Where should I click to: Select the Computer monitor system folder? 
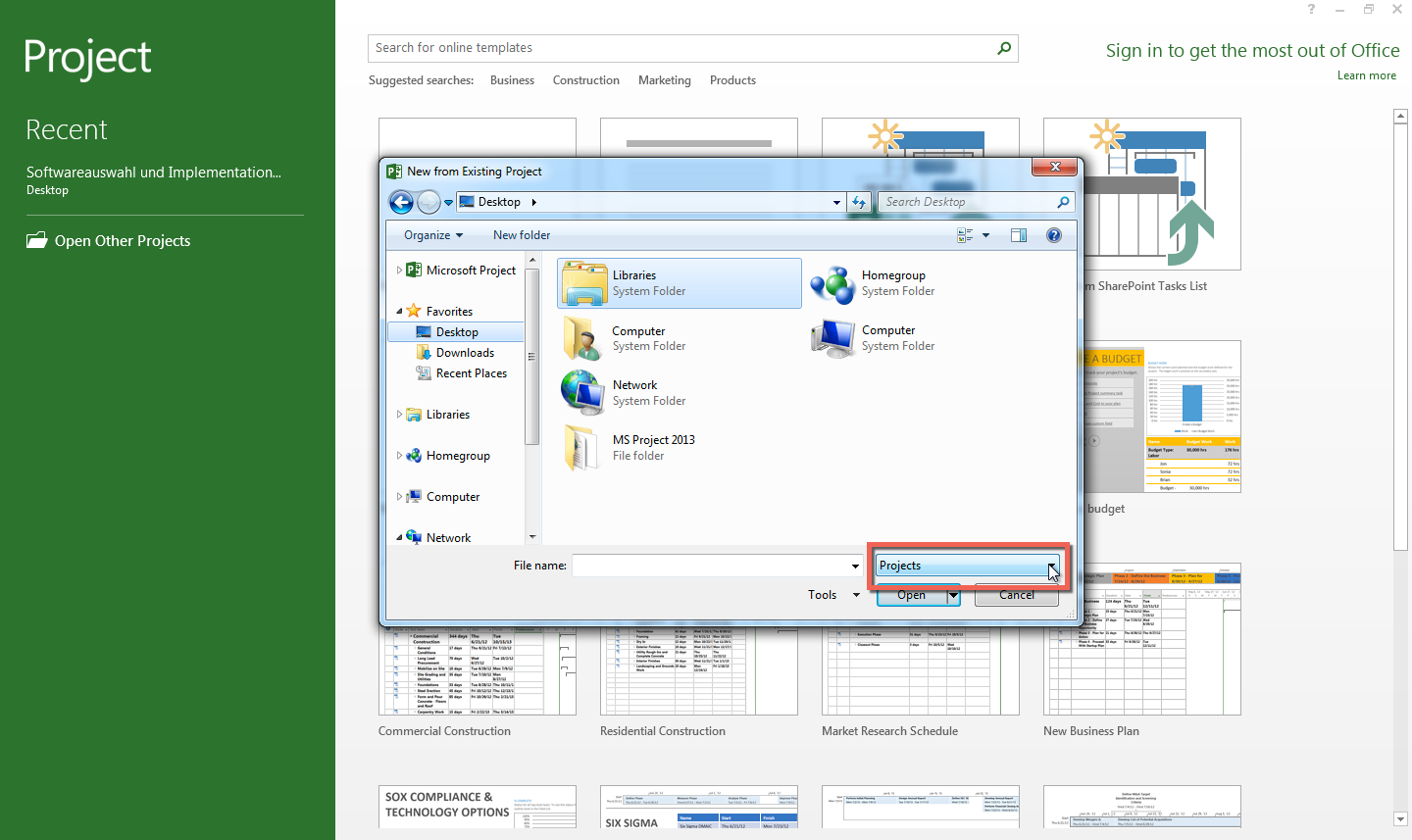[x=833, y=338]
